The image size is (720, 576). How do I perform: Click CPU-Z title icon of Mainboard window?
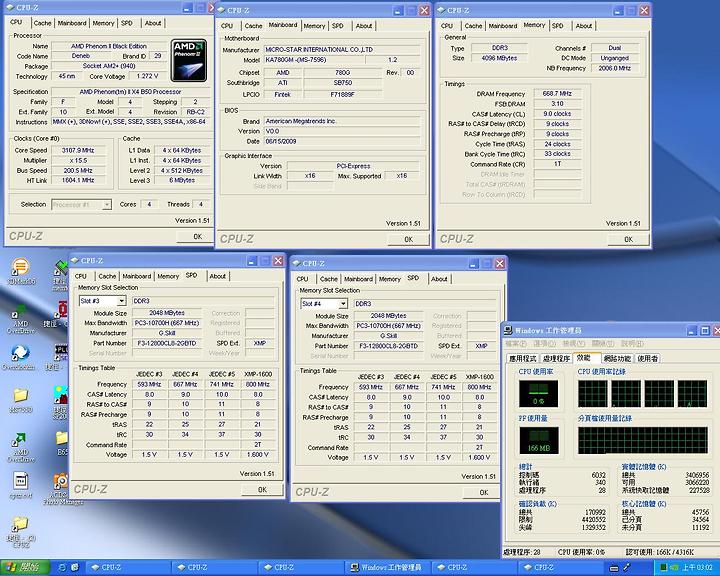(x=221, y=10)
